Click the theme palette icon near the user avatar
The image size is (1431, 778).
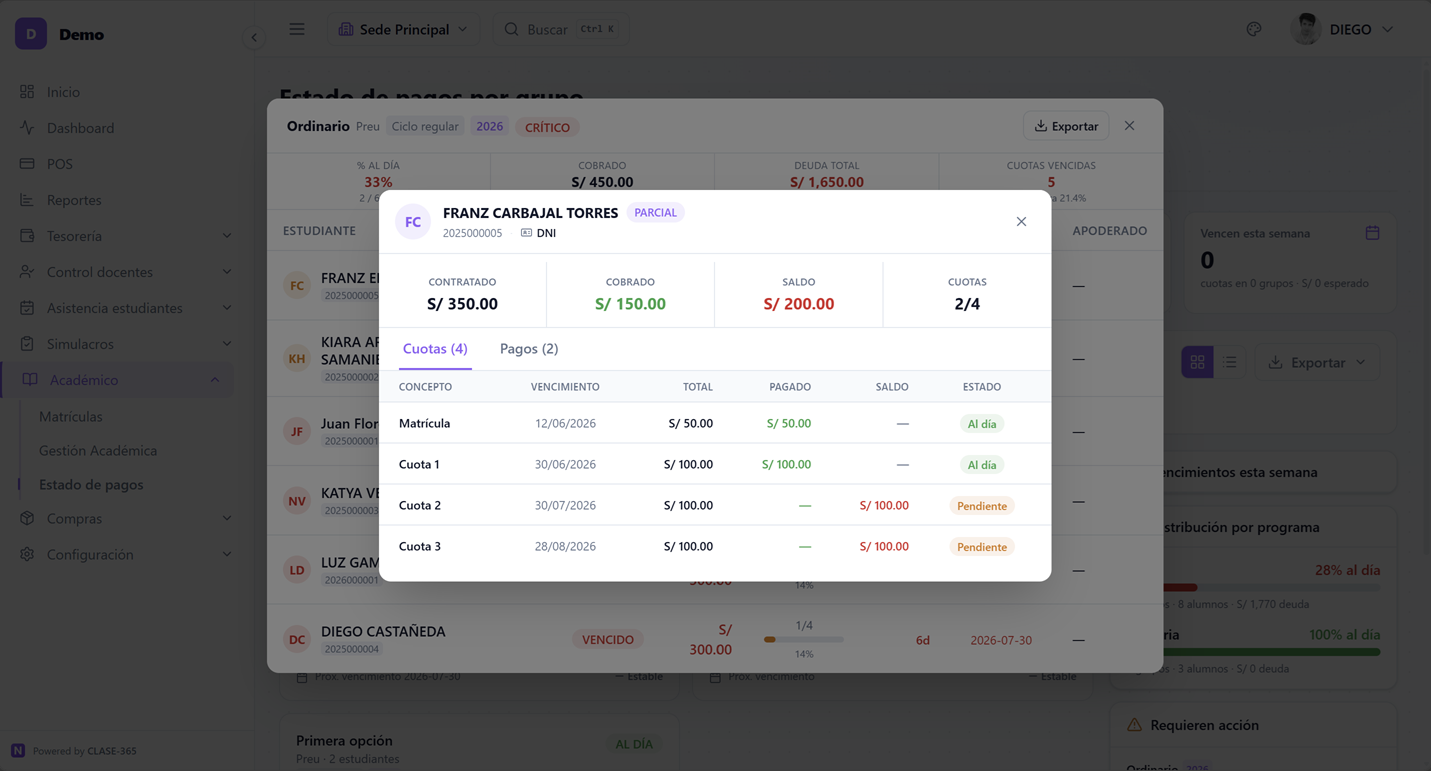(x=1254, y=29)
